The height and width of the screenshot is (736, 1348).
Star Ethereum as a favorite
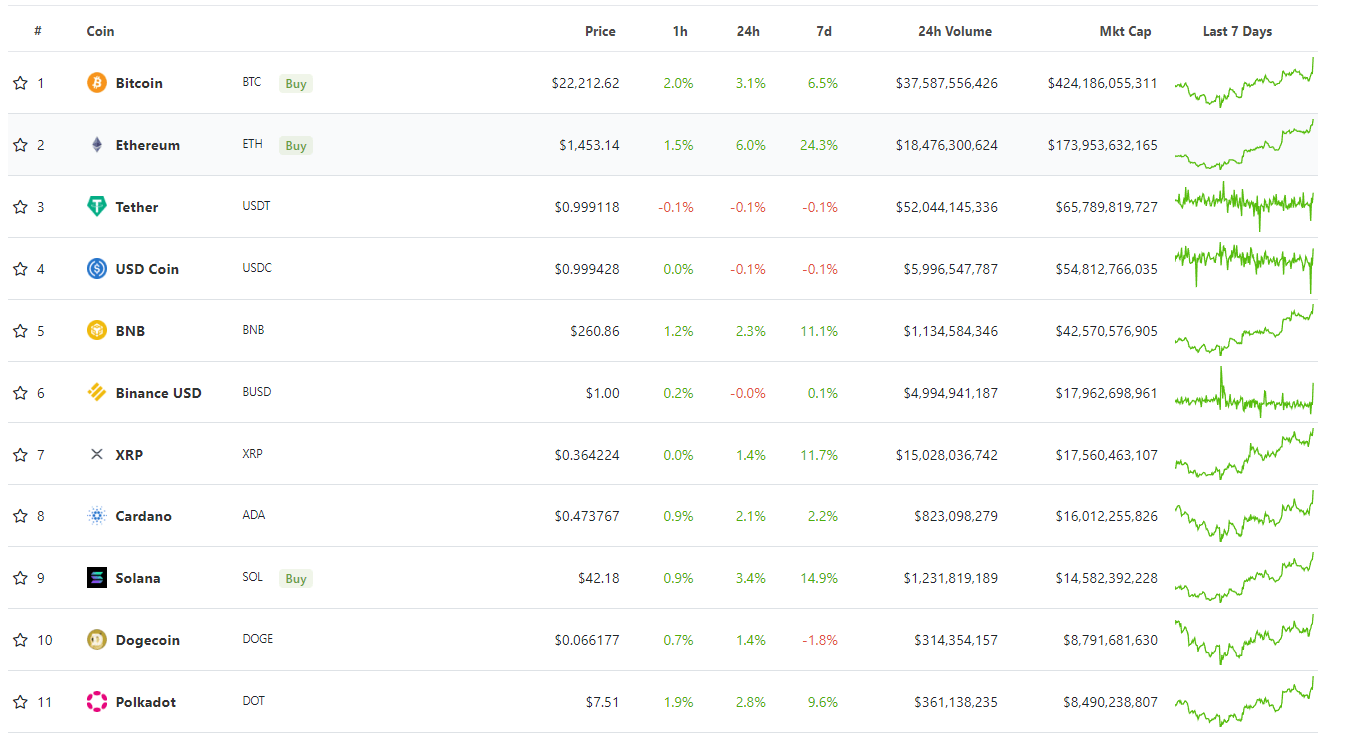tap(20, 145)
